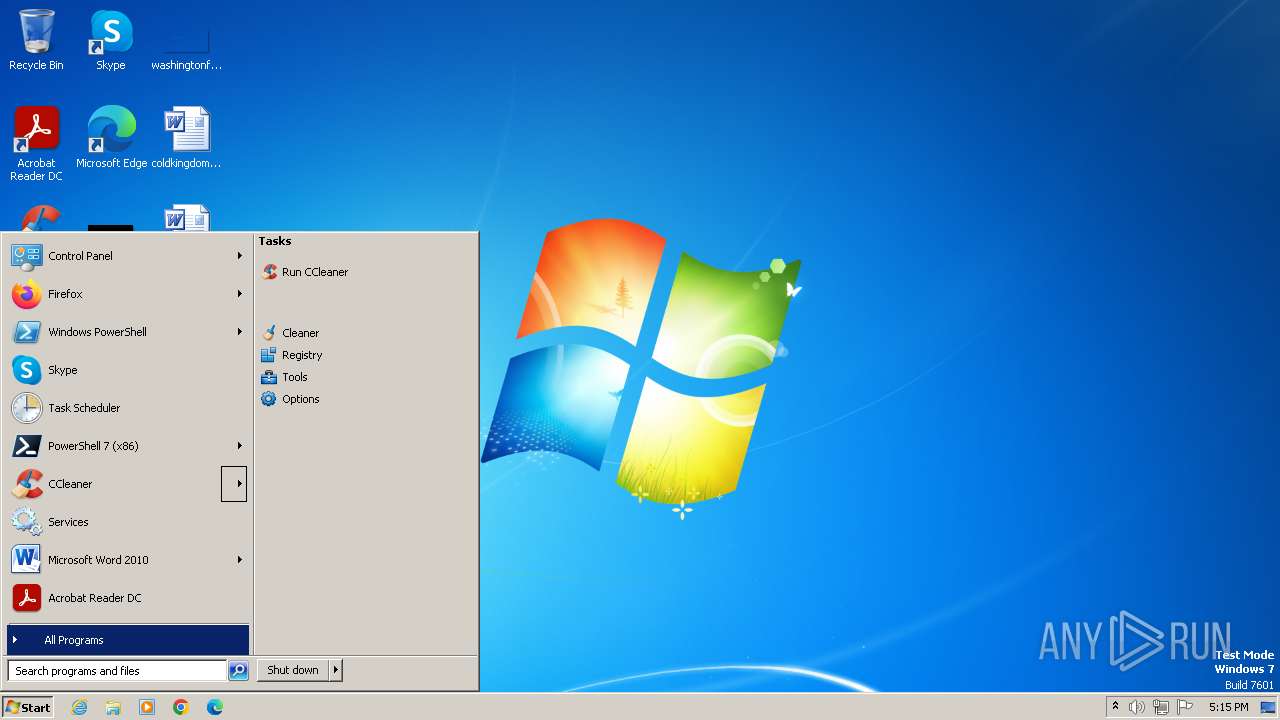Expand the Control Panel submenu arrow
Viewport: 1280px width, 720px height.
tap(239, 256)
